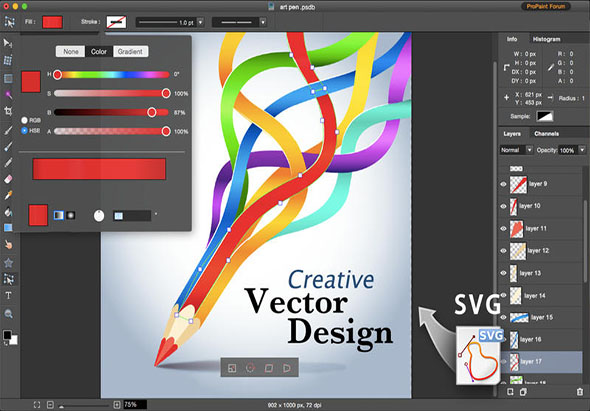The width and height of the screenshot is (590, 411).
Task: Select the Eraser tool
Action: click(x=8, y=179)
